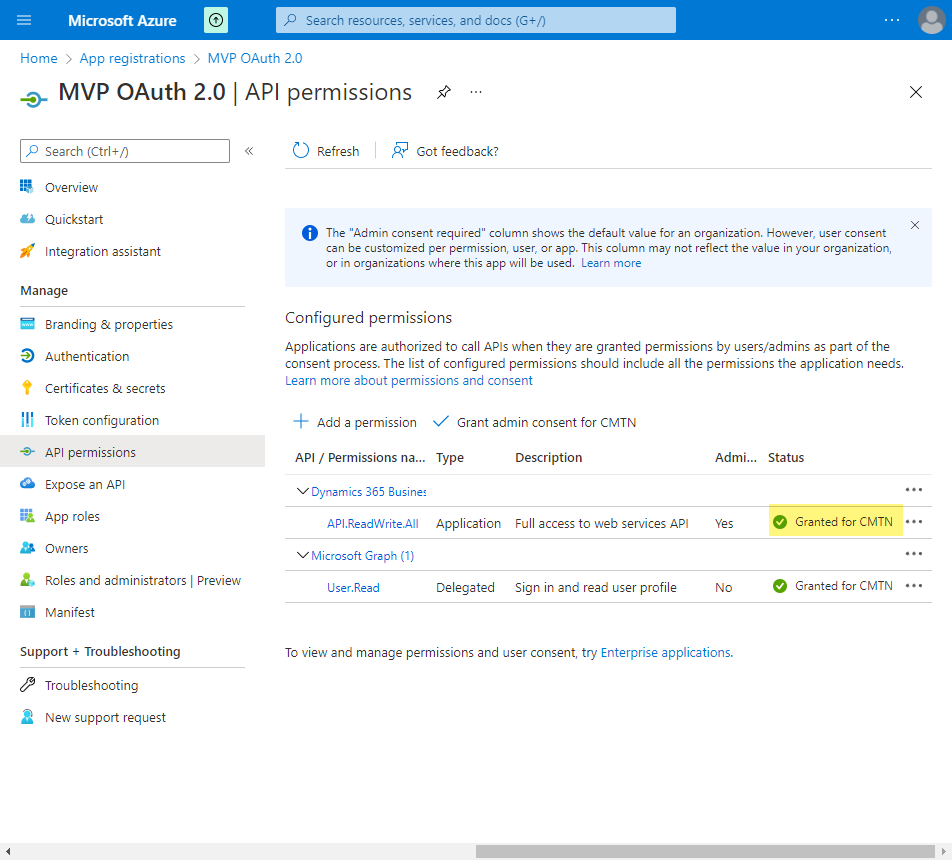Click the User.Read permission link

tap(353, 588)
